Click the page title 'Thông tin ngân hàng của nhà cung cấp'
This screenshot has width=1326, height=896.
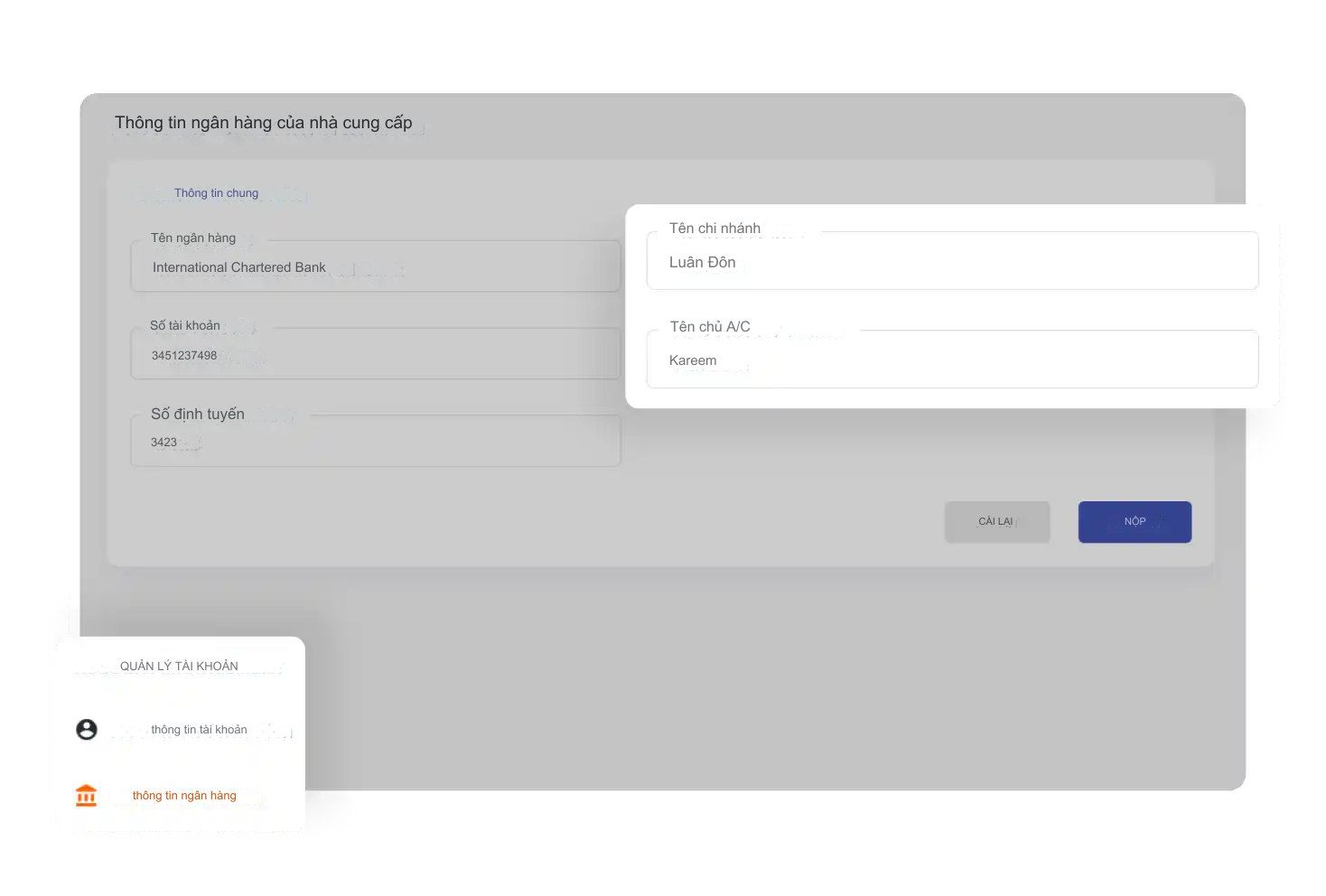point(263,123)
